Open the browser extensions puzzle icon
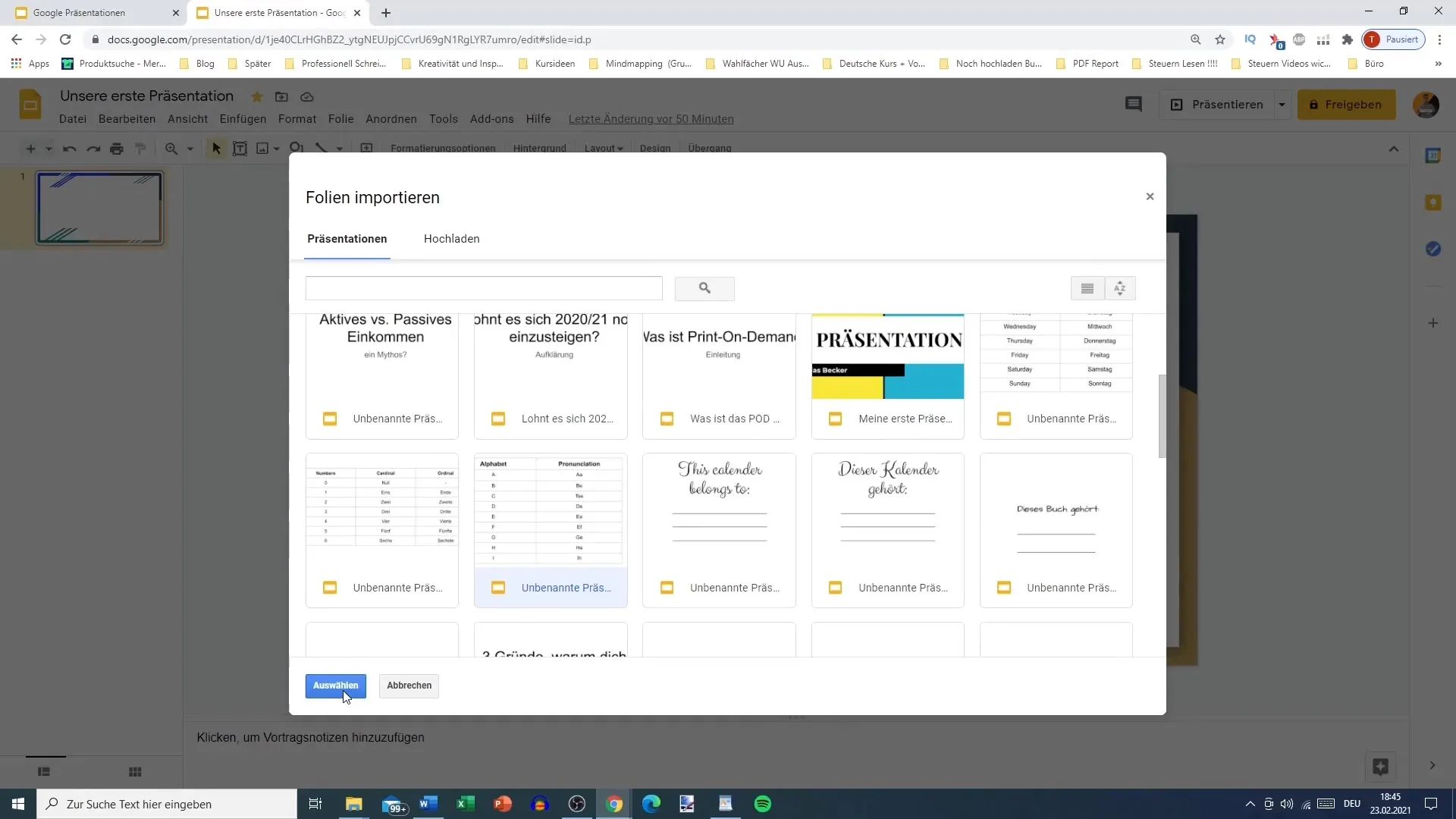 tap(1348, 39)
